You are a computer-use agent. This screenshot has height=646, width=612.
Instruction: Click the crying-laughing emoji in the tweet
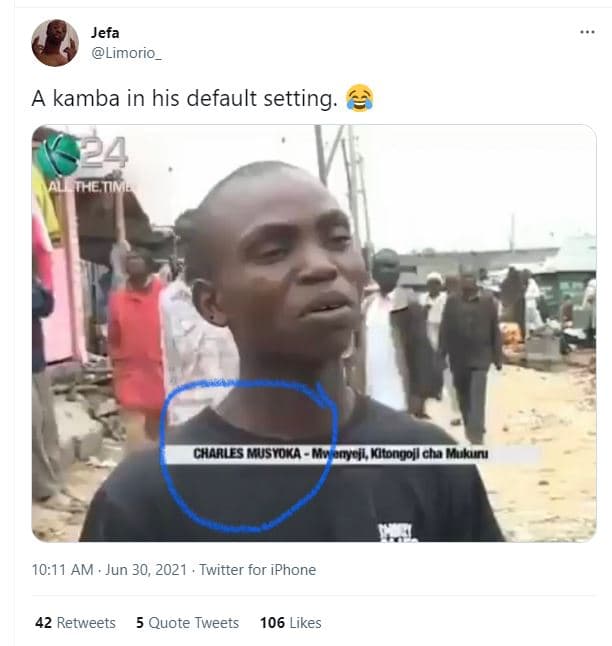[359, 99]
